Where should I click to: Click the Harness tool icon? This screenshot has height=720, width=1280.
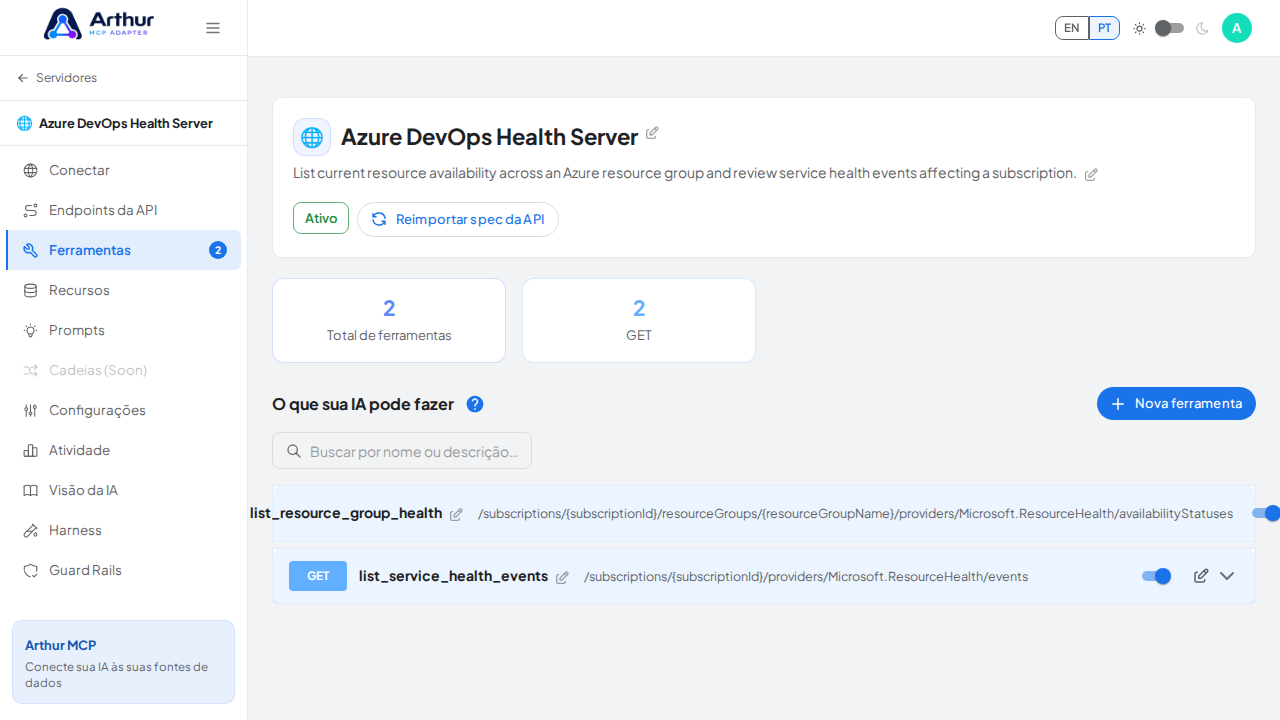(x=31, y=530)
